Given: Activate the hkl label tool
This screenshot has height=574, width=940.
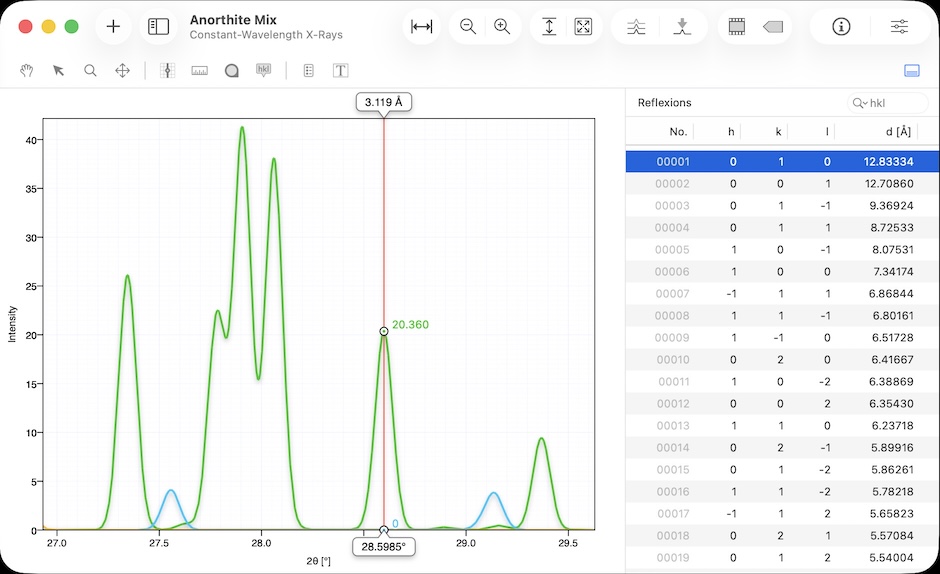Looking at the screenshot, I should tap(264, 71).
